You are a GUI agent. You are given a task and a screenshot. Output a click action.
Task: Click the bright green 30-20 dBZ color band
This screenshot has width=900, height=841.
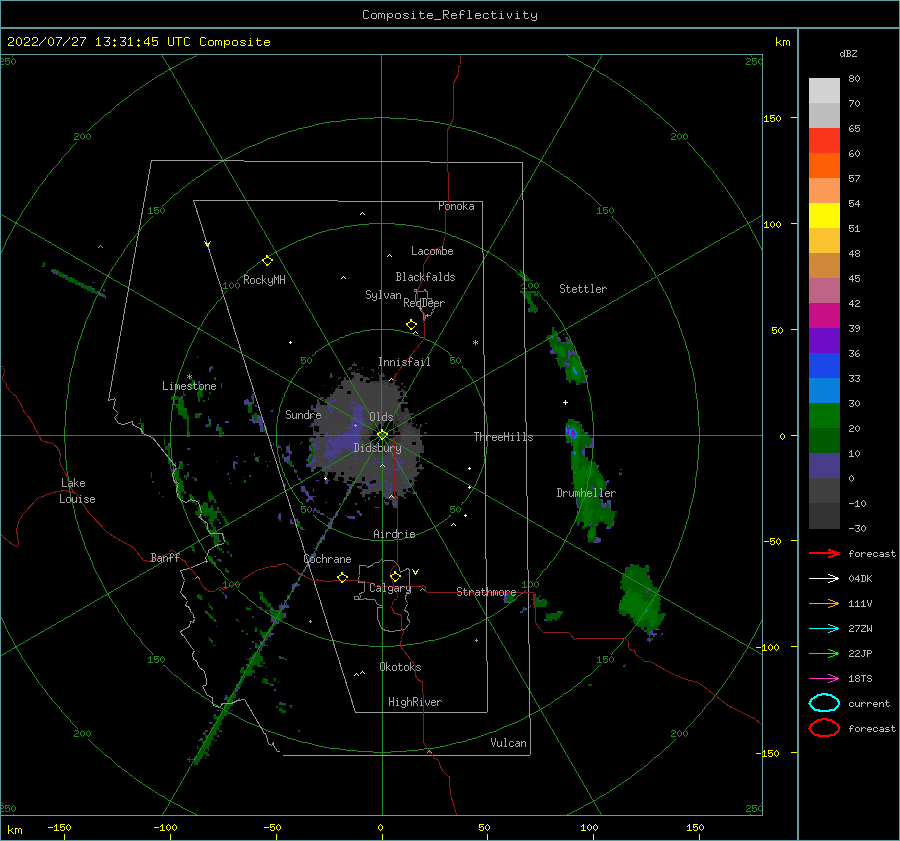824,416
